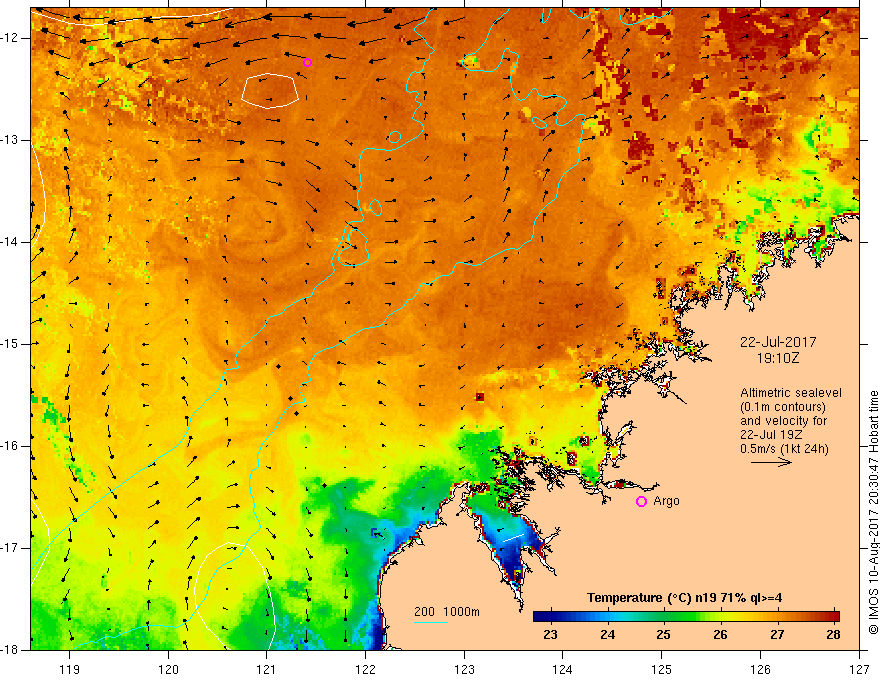Click the latitude axis label '-14'
880x680 pixels.
click(x=10, y=242)
